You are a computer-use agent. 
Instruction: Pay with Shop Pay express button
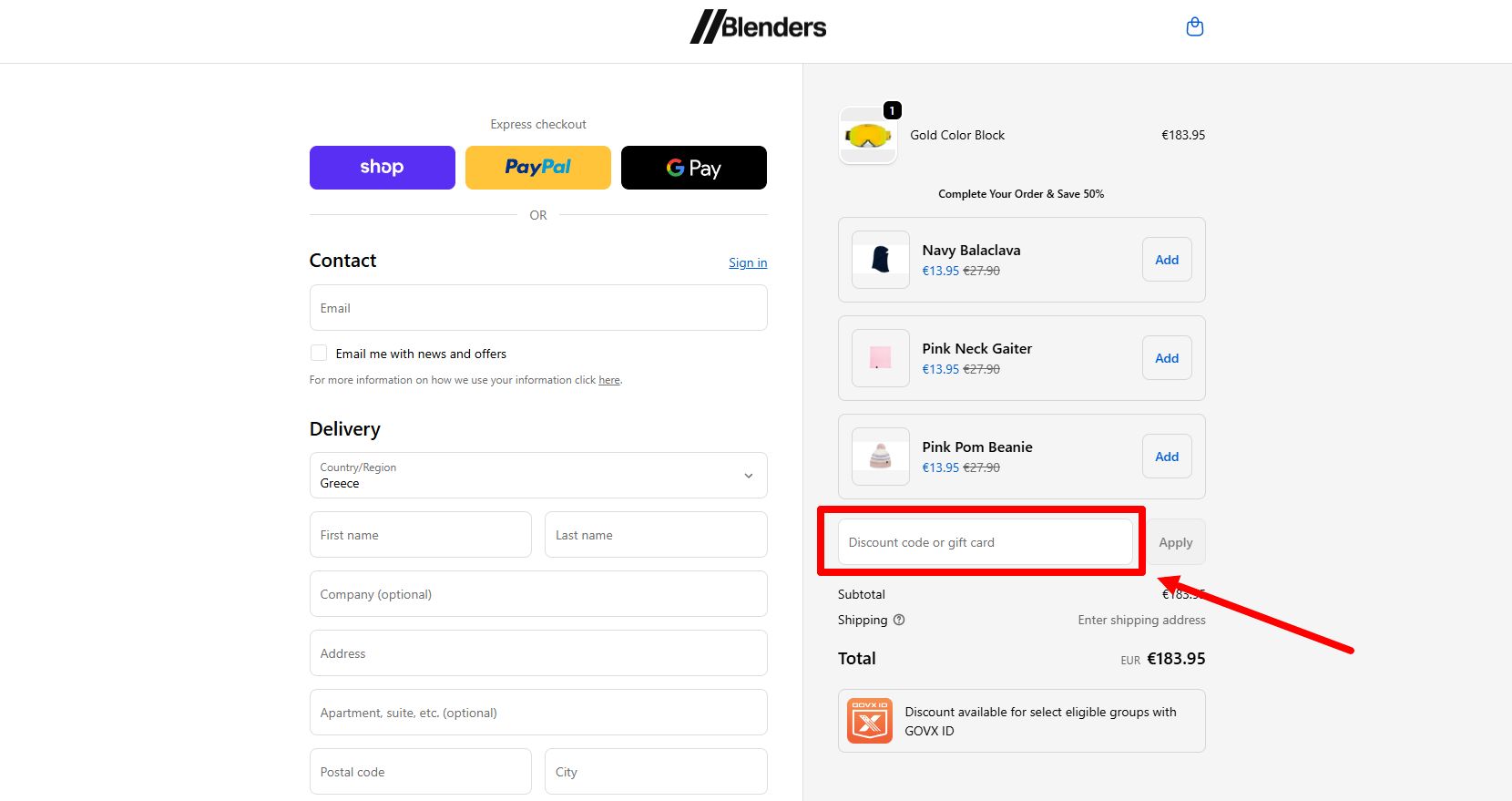[383, 168]
